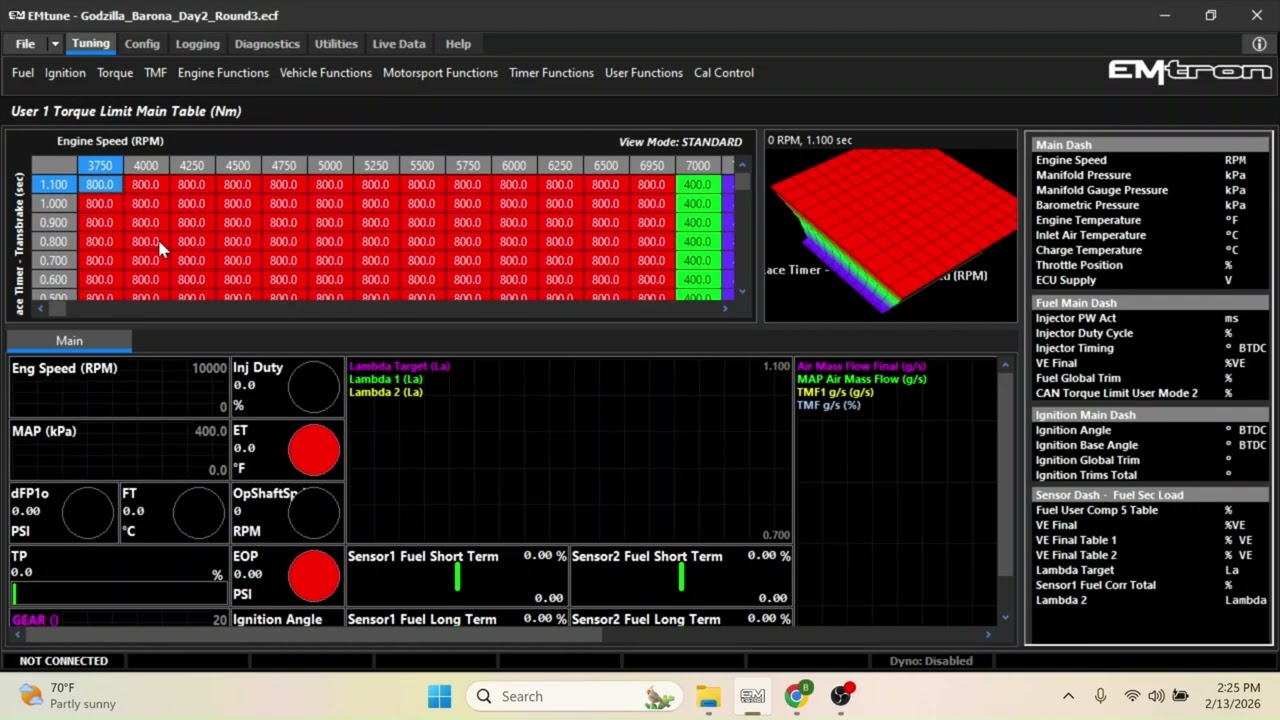The width and height of the screenshot is (1280, 720).
Task: Click the table's horizontal scroll right arrow
Action: click(x=726, y=308)
